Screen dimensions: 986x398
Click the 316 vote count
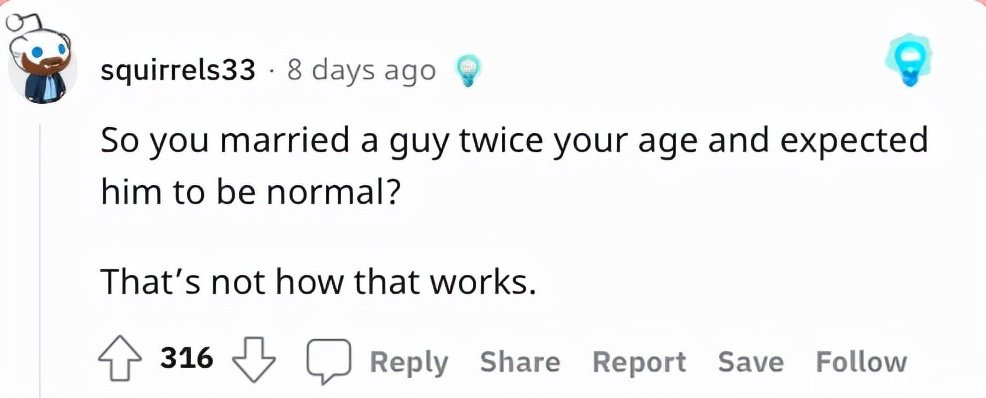pyautogui.click(x=187, y=358)
